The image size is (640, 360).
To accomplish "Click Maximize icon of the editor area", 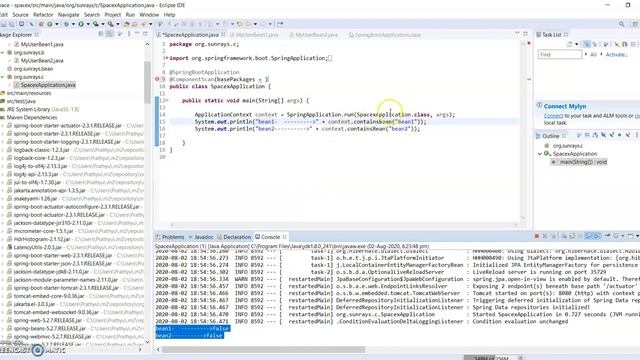I will (526, 33).
